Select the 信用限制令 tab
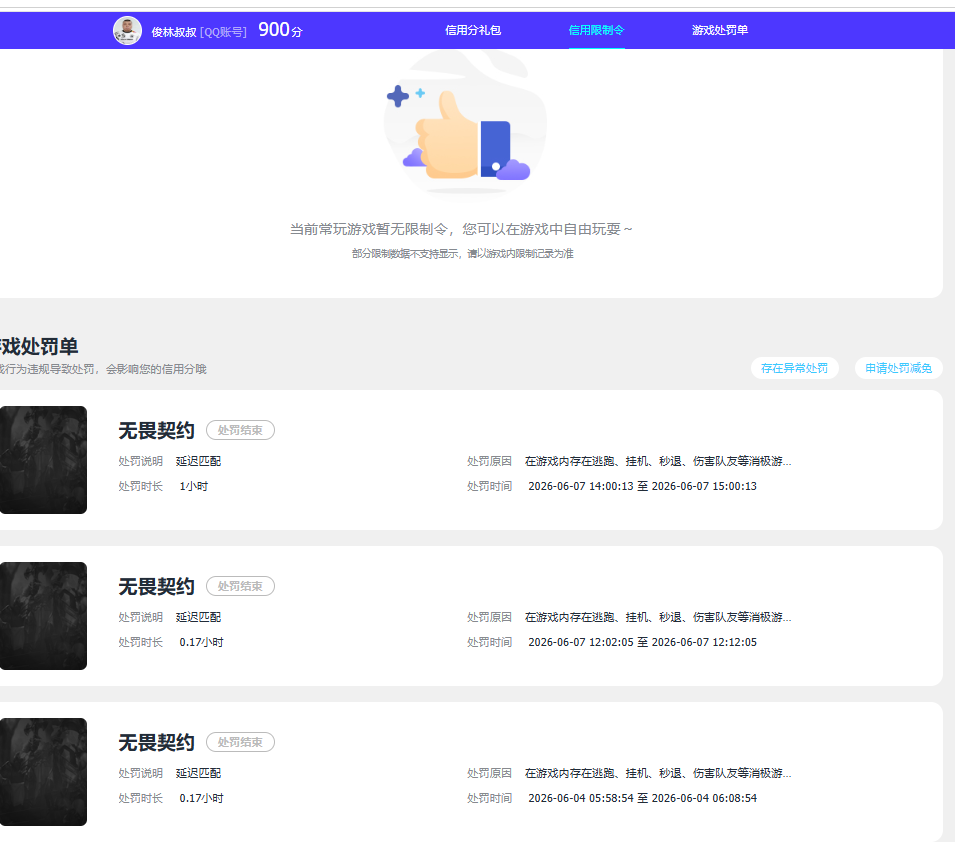This screenshot has height=842, width=955. [596, 30]
